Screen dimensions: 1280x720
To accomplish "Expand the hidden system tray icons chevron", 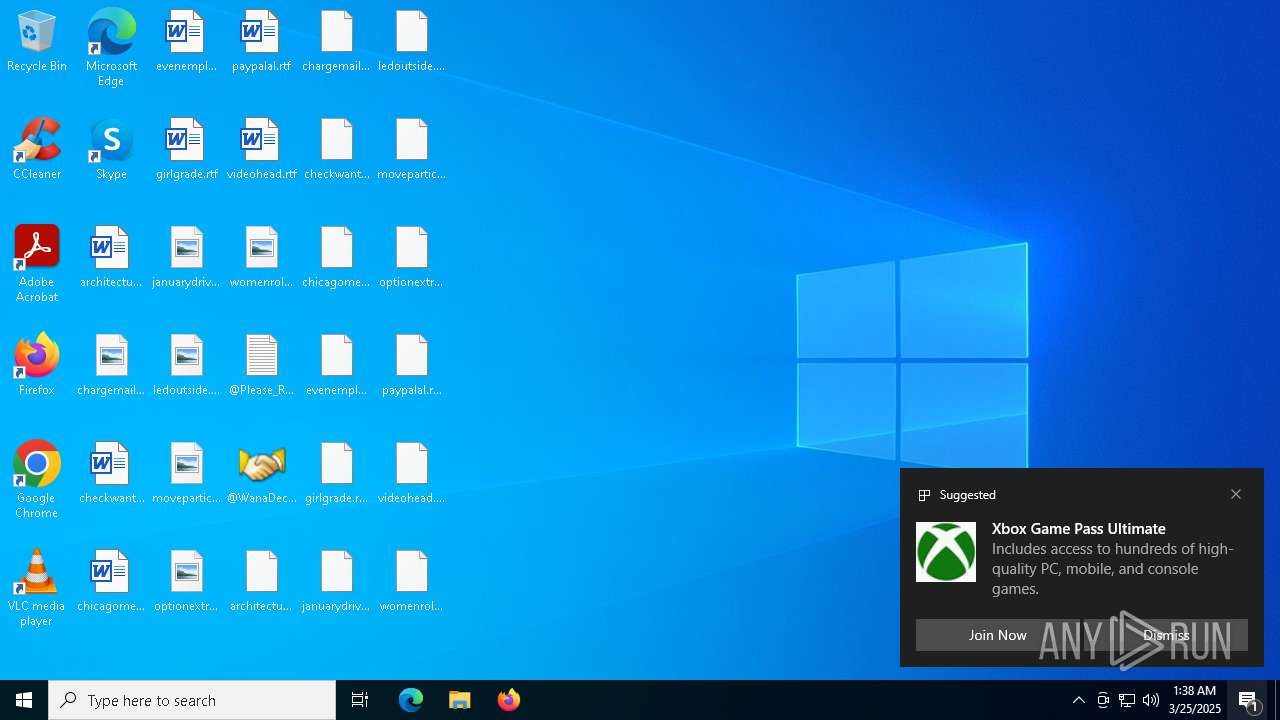I will click(x=1079, y=700).
